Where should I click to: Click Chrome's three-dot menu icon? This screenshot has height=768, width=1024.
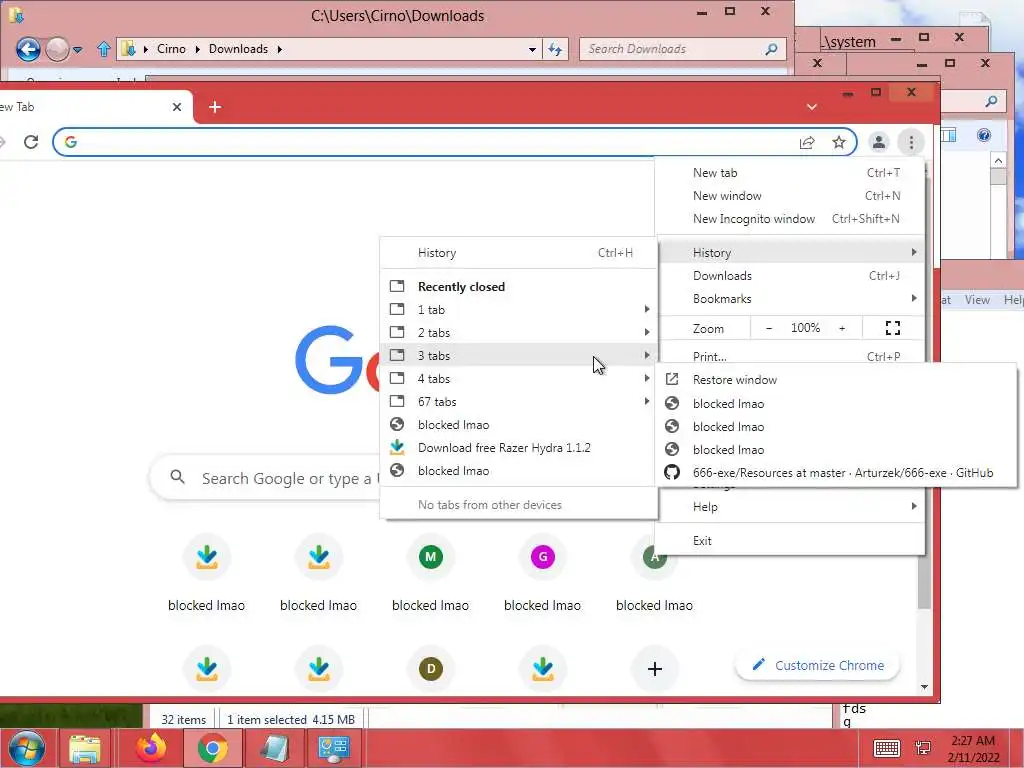point(911,142)
